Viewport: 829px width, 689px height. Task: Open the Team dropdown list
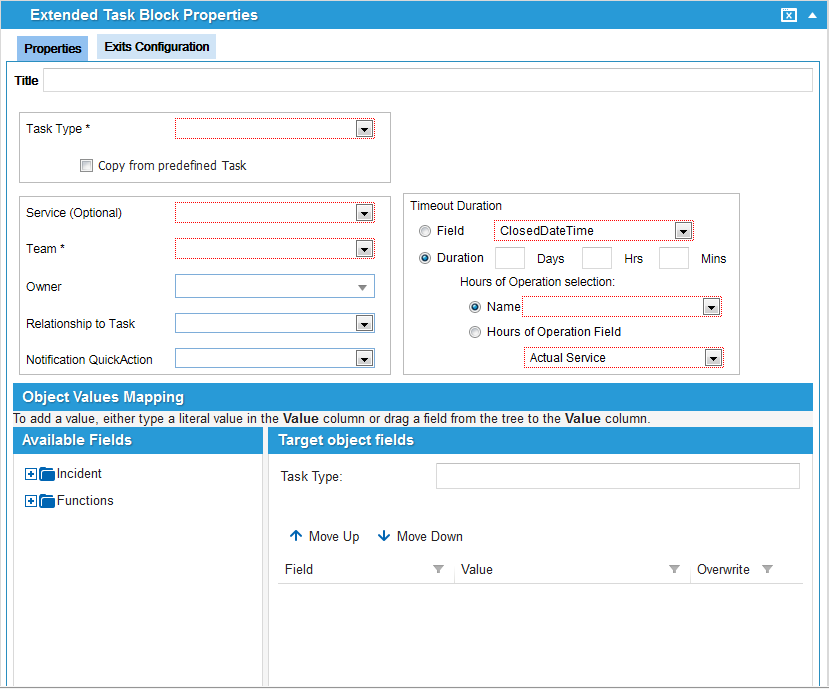tap(364, 249)
